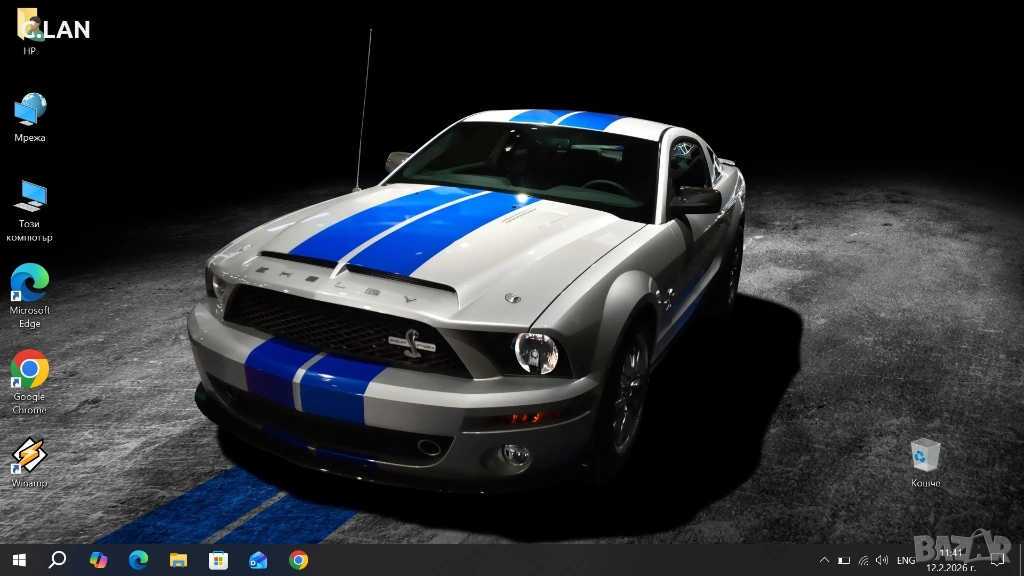Click the taskbar Search magnifier

coord(57,560)
